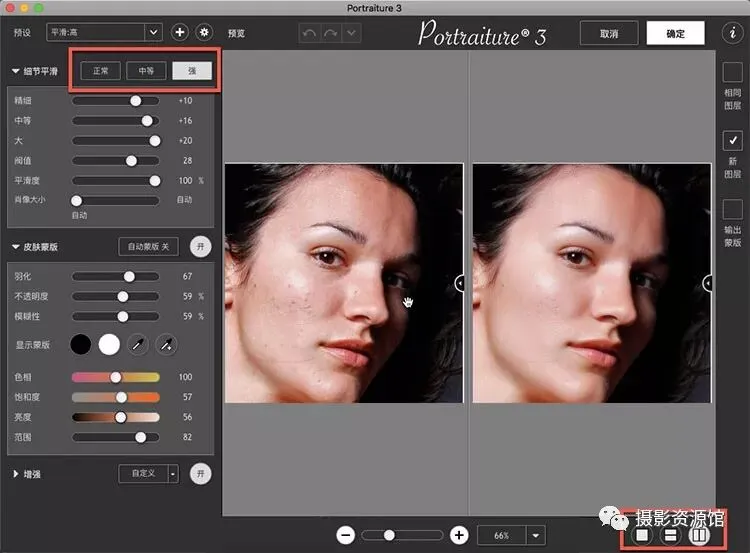Click the 色相 hue slider handle
This screenshot has height=553, width=750.
click(x=116, y=377)
